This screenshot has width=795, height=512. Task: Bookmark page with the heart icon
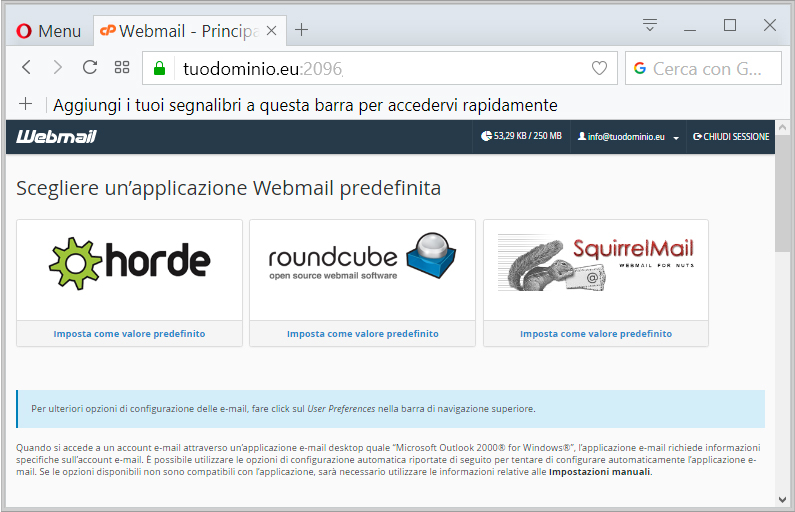[x=599, y=68]
